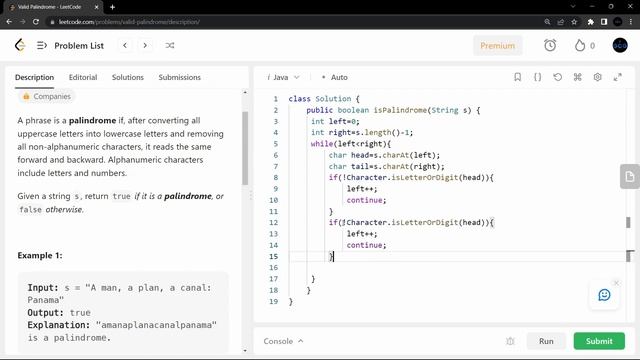
Task: Pick a random problem shuffle icon
Action: pyautogui.click(x=170, y=45)
